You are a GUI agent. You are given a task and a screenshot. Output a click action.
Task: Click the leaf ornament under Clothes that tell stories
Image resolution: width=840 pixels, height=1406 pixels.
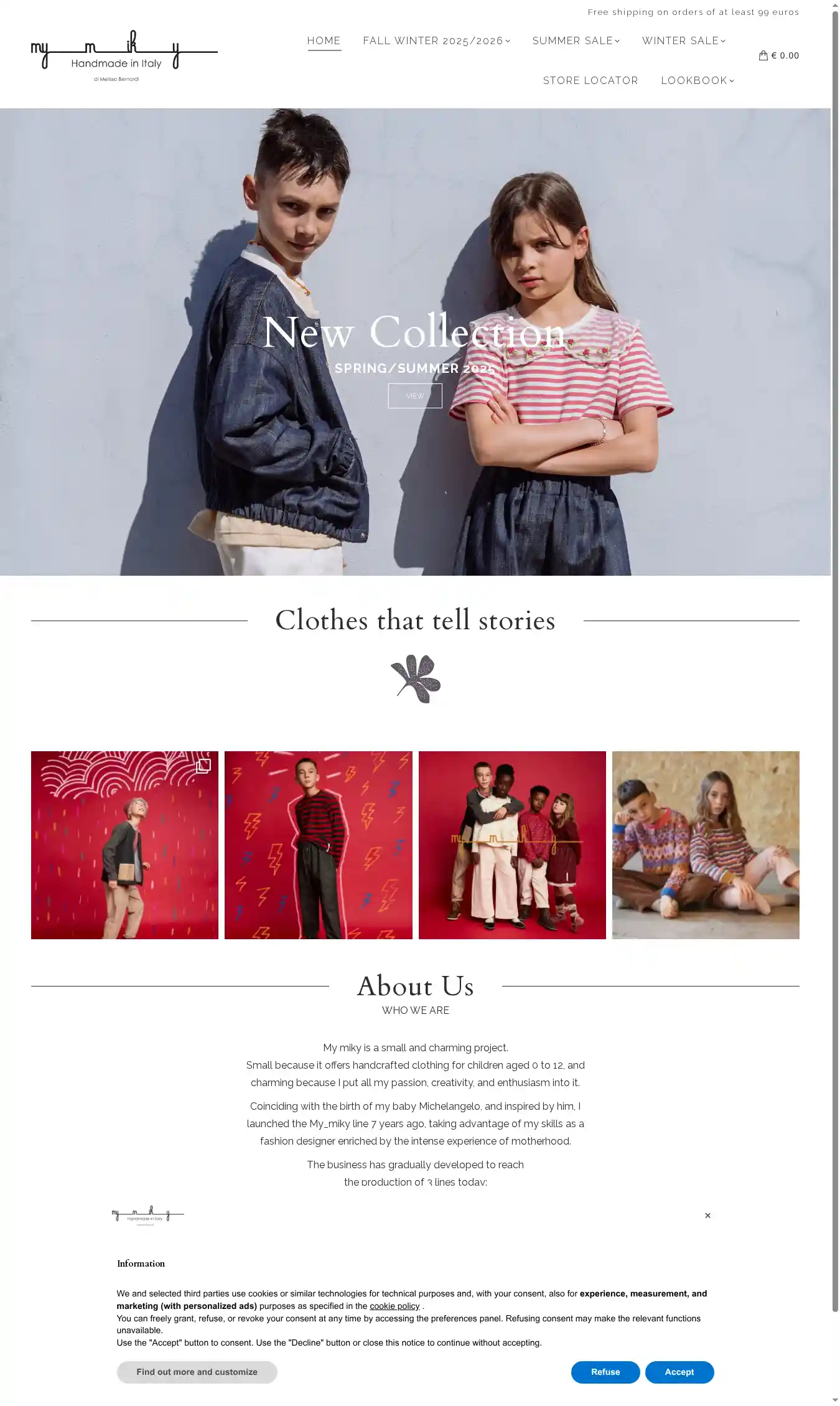click(x=416, y=678)
